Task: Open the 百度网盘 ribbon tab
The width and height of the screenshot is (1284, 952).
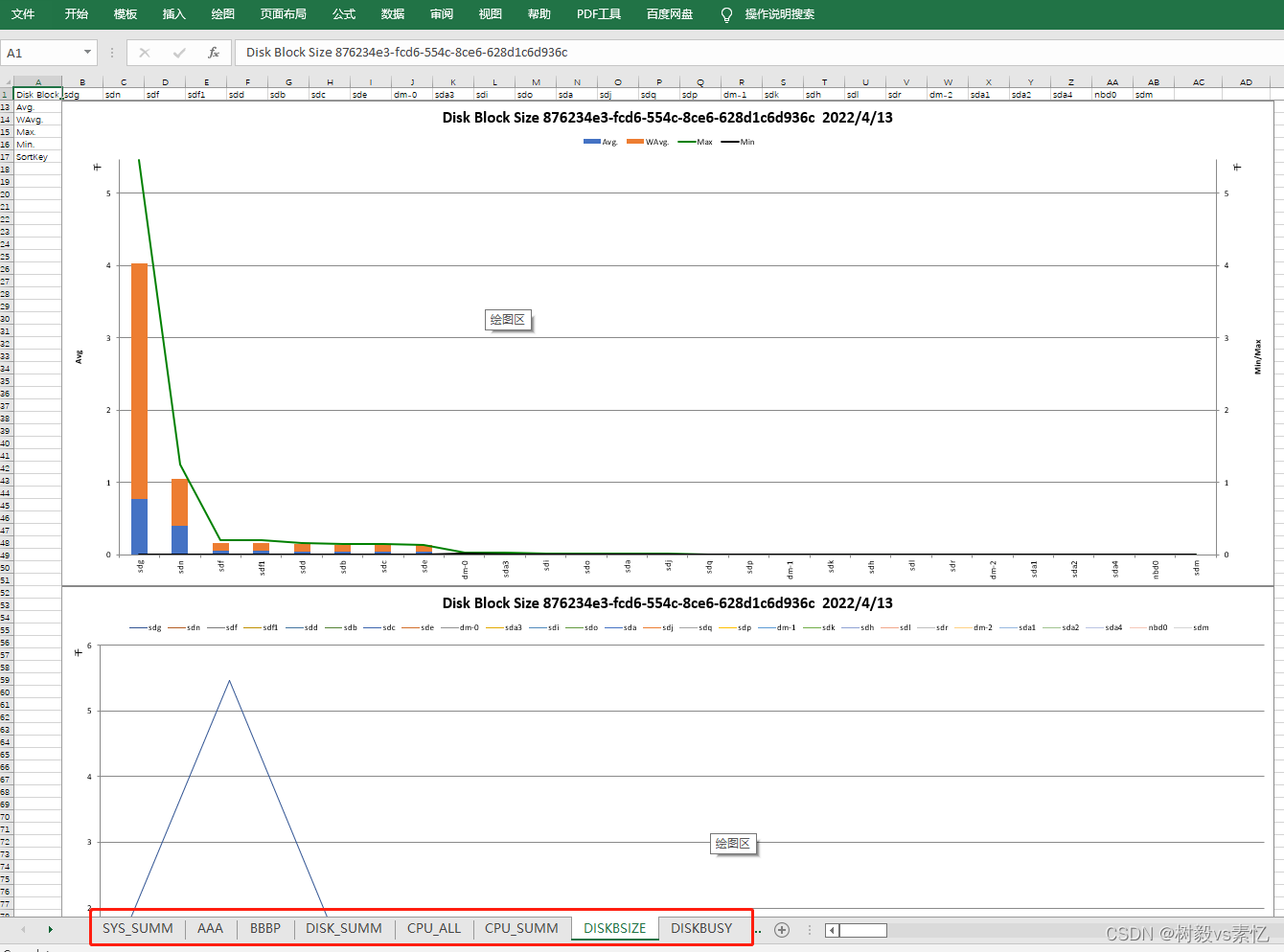Action: click(670, 14)
